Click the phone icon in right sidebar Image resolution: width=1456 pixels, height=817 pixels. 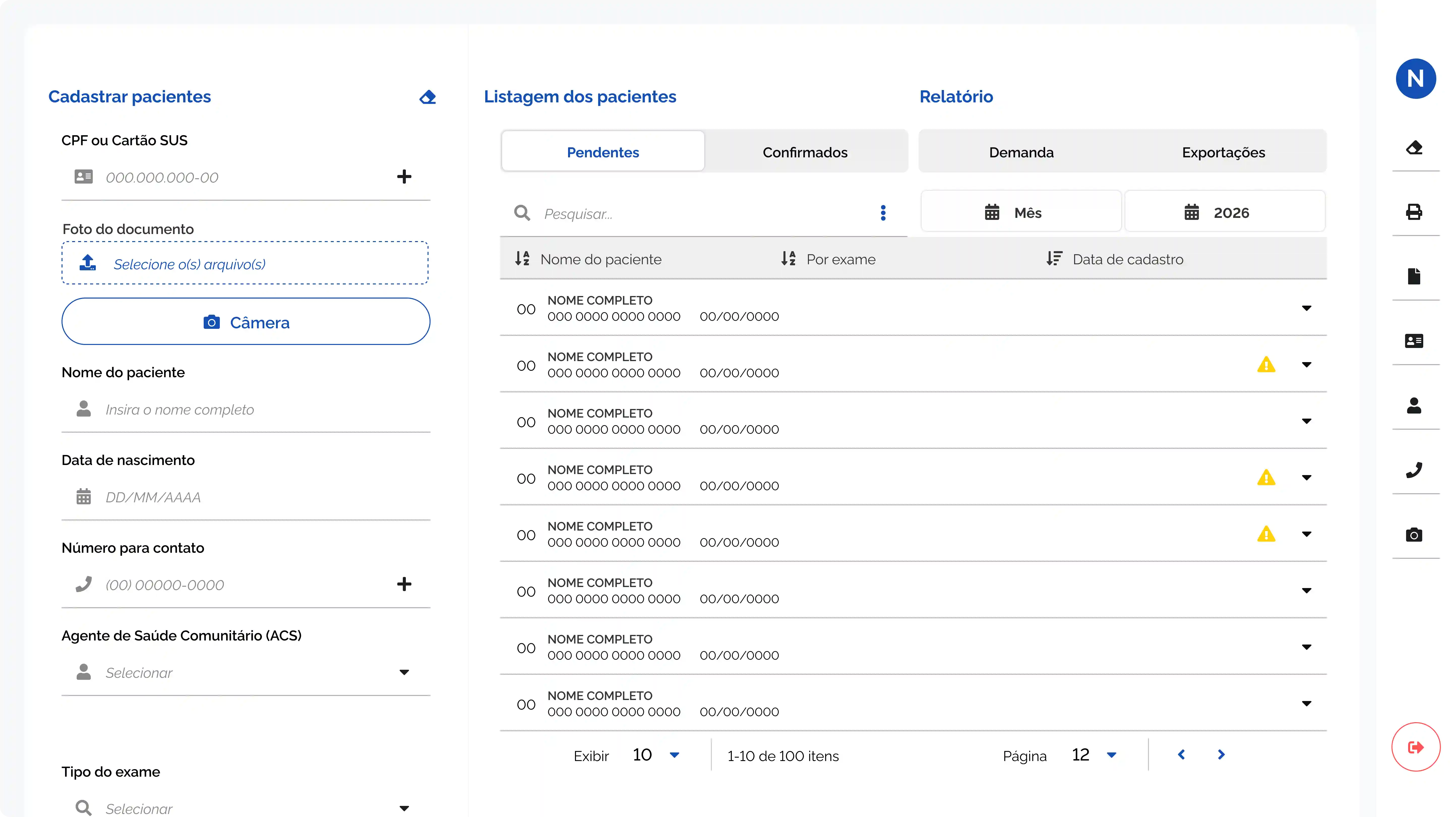tap(1414, 470)
